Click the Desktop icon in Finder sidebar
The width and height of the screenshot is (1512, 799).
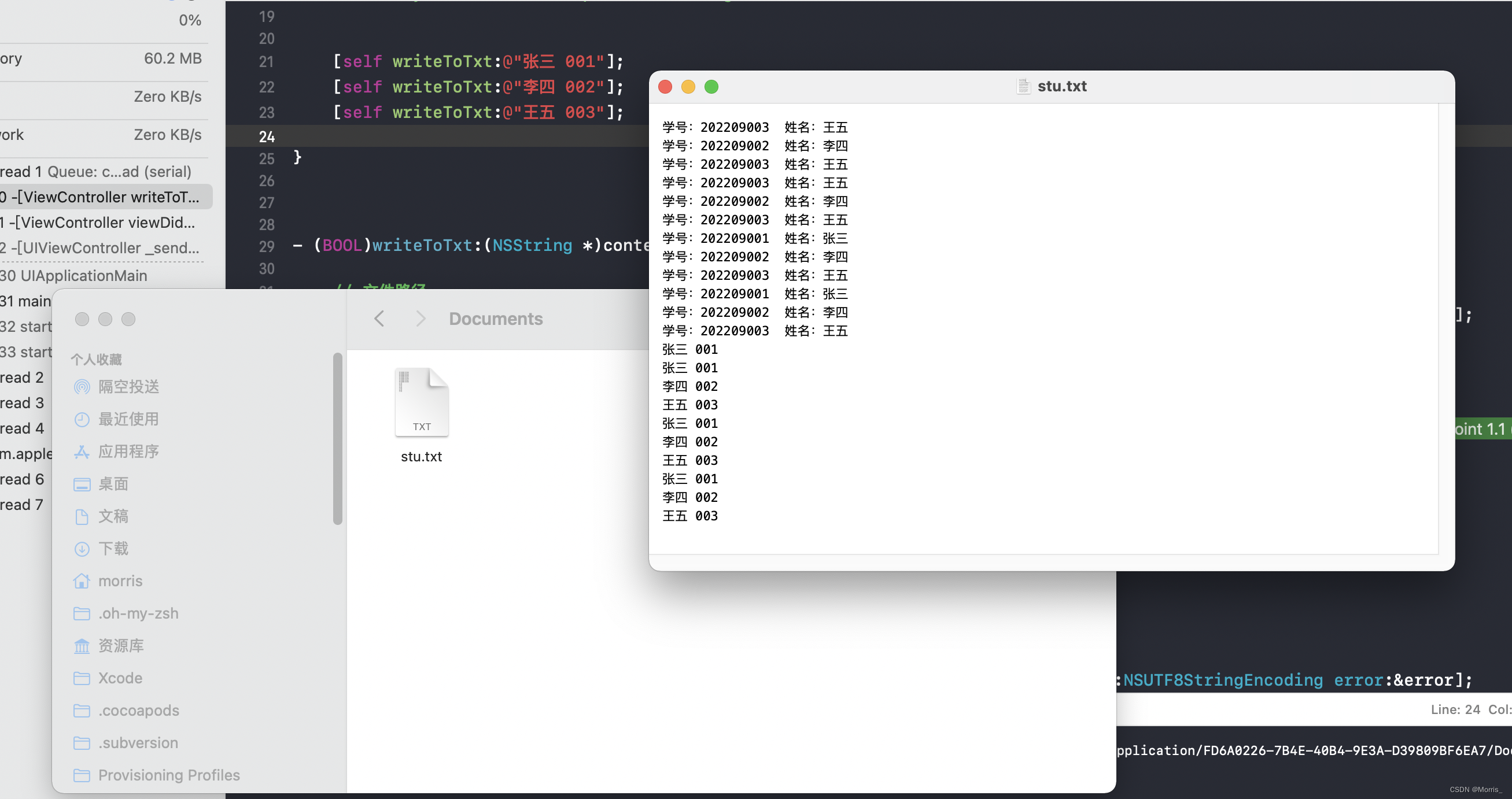[x=82, y=484]
